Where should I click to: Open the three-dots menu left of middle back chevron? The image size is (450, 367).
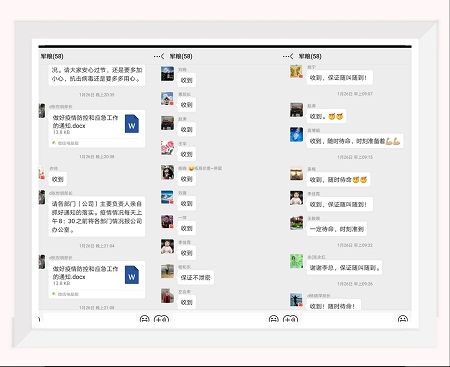(x=156, y=56)
